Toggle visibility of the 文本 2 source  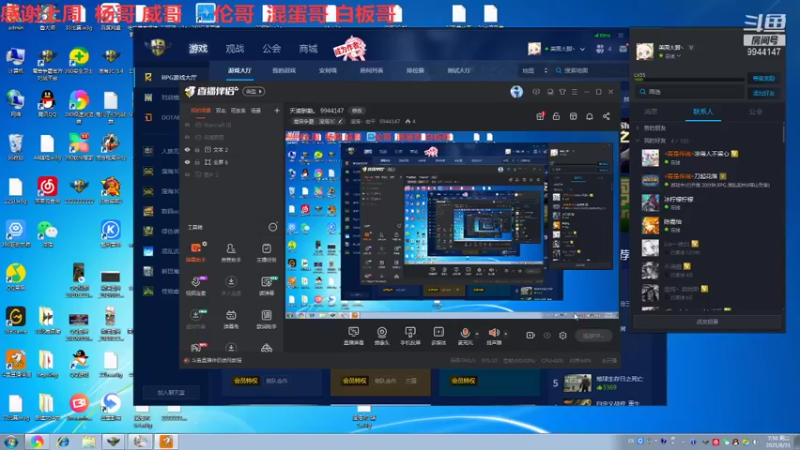pos(187,149)
